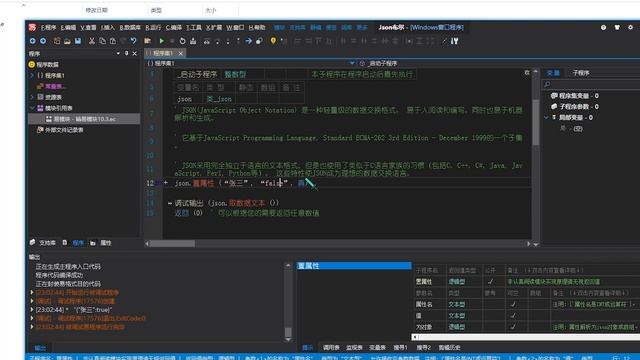This screenshot has width=640, height=360.
Task: Click the output panel scroll down arrow
Action: pos(288,339)
